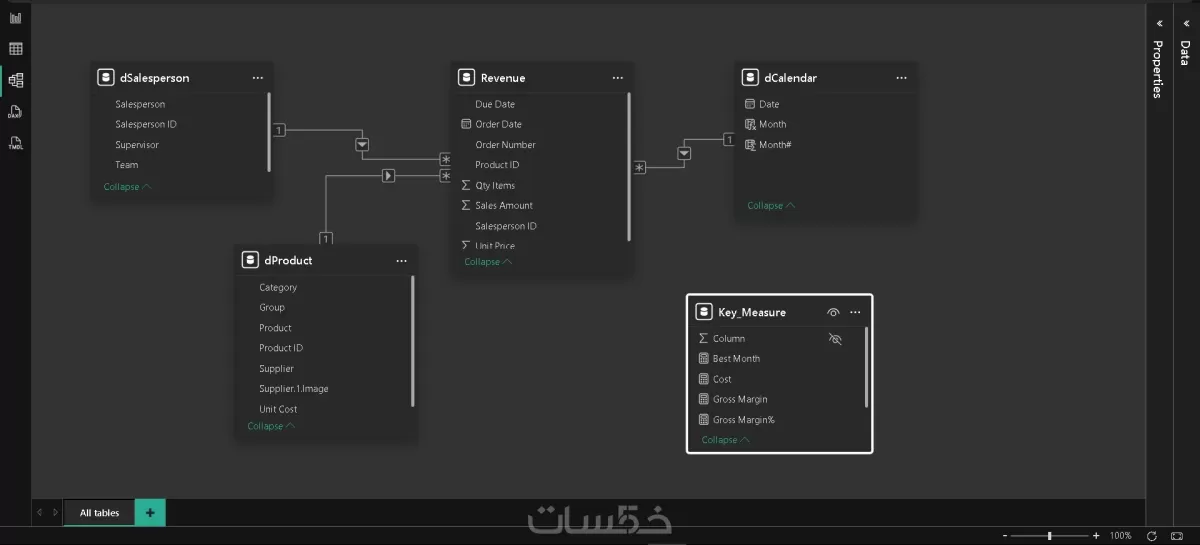Collapse the Revenue table card
The image size is (1200, 545).
487,262
